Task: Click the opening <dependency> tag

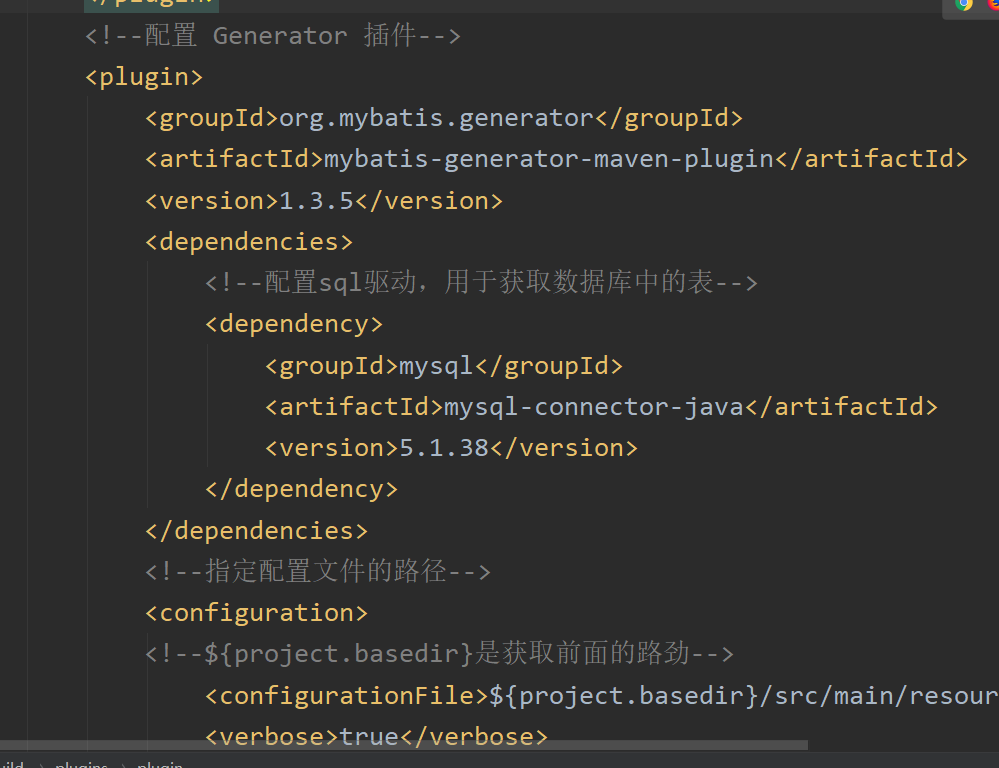Action: point(294,324)
